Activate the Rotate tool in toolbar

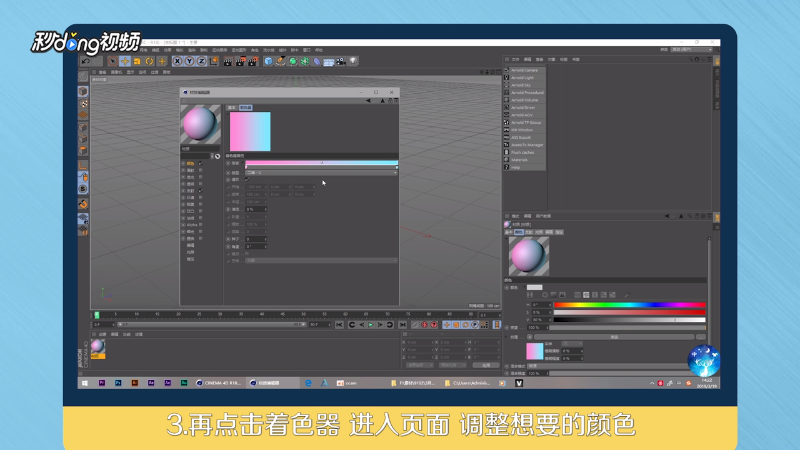click(x=149, y=61)
